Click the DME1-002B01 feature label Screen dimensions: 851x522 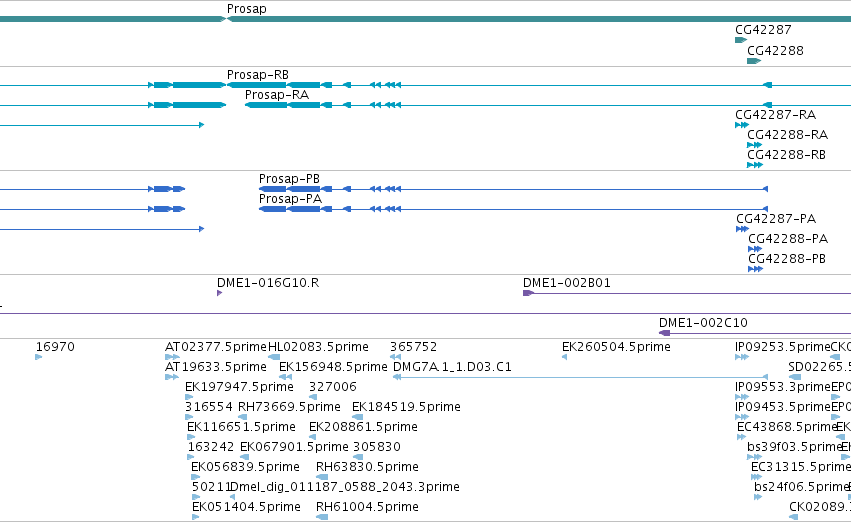pos(567,283)
